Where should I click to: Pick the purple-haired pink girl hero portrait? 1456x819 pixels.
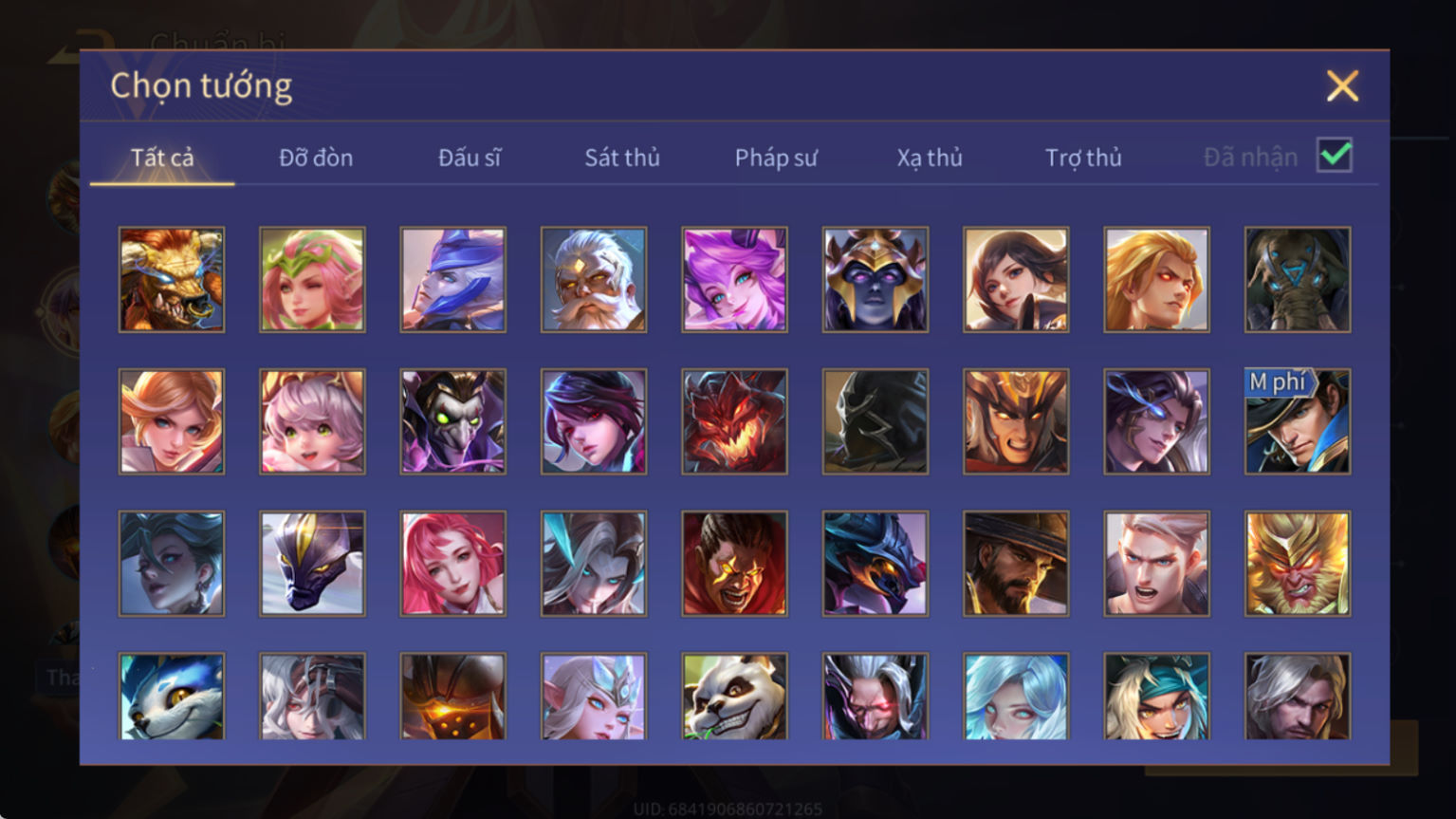pyautogui.click(x=734, y=279)
